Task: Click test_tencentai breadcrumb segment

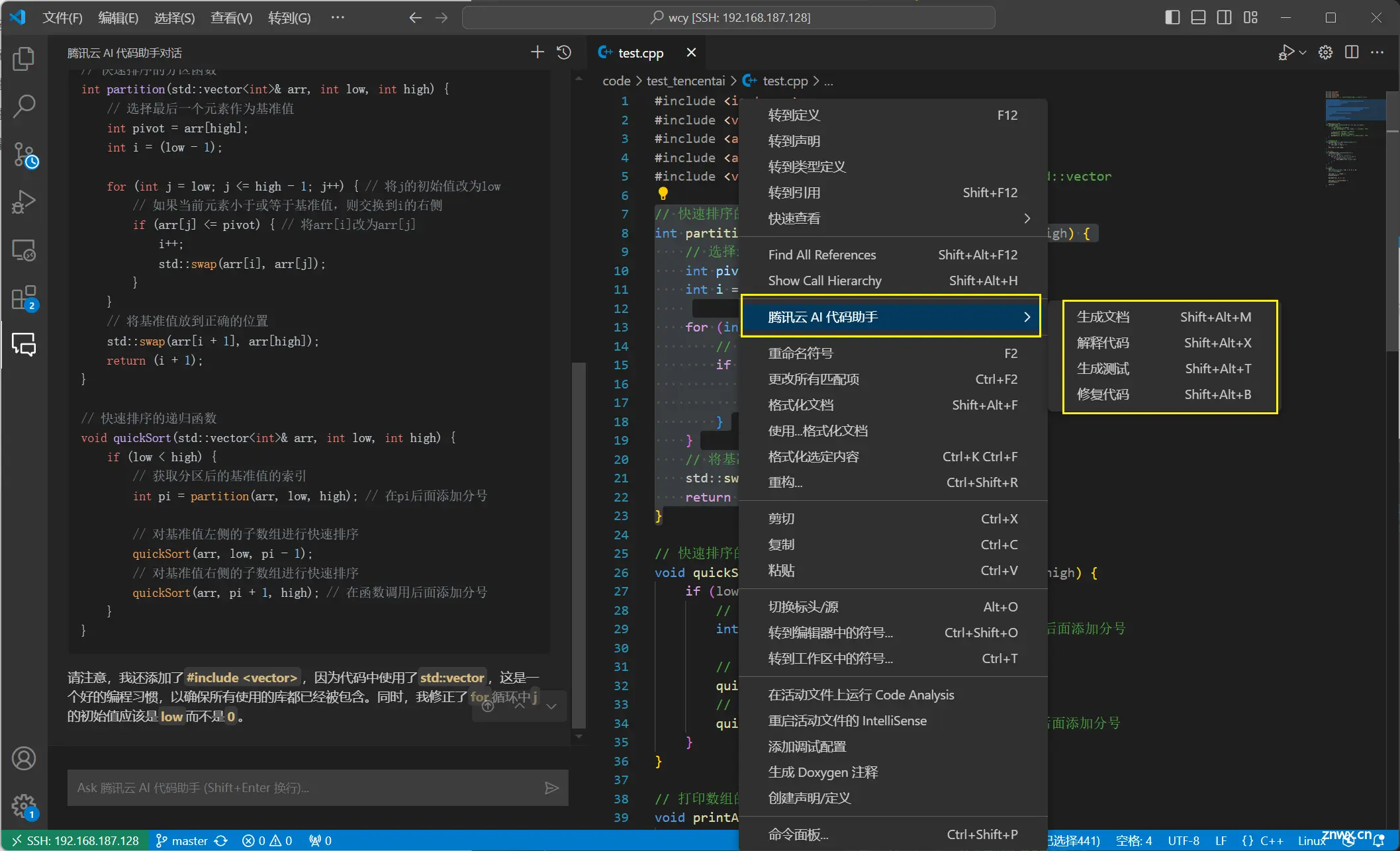Action: click(x=685, y=81)
